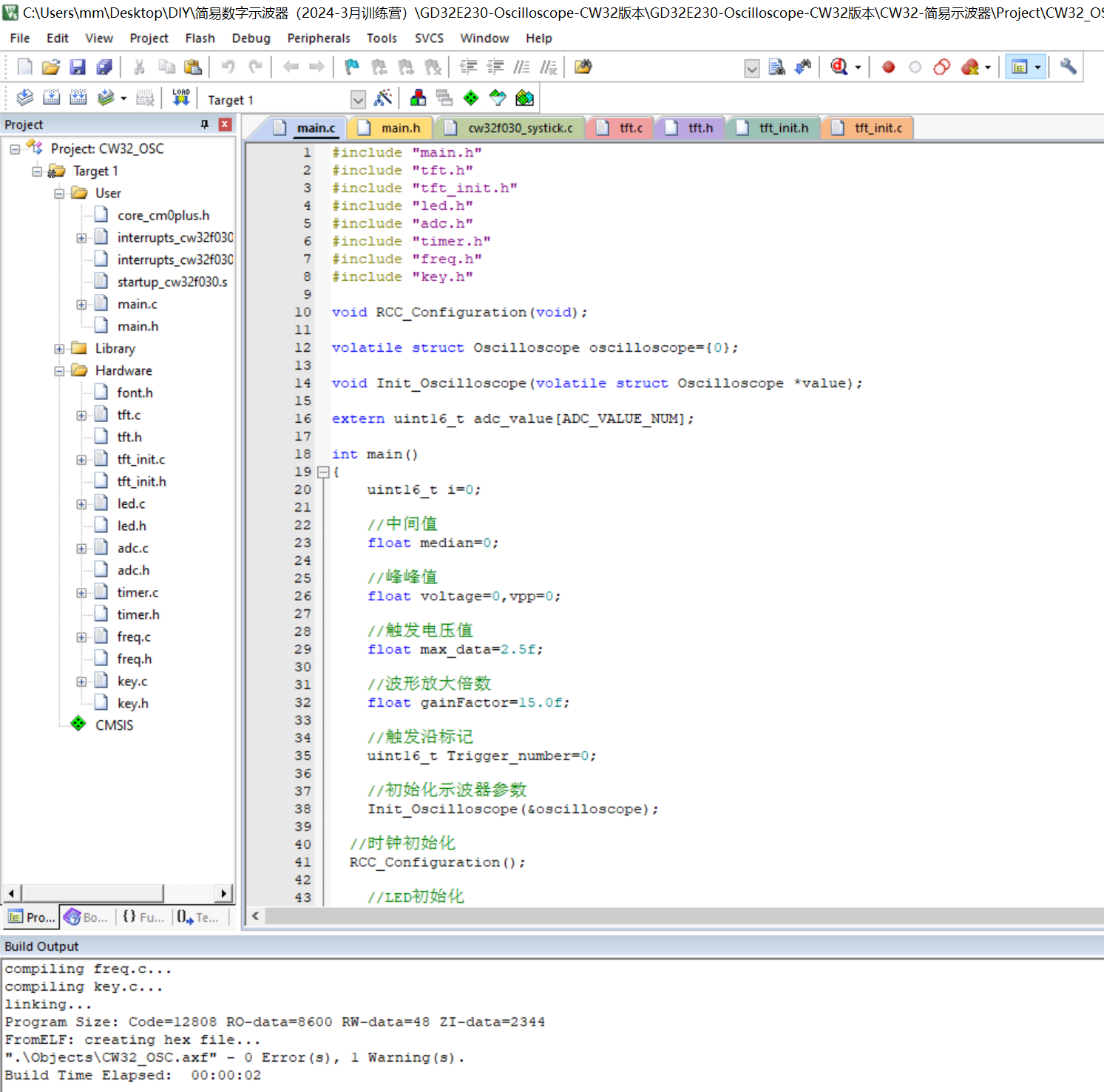Open the Configuration wrench icon
This screenshot has width=1104, height=1092.
(x=1068, y=67)
